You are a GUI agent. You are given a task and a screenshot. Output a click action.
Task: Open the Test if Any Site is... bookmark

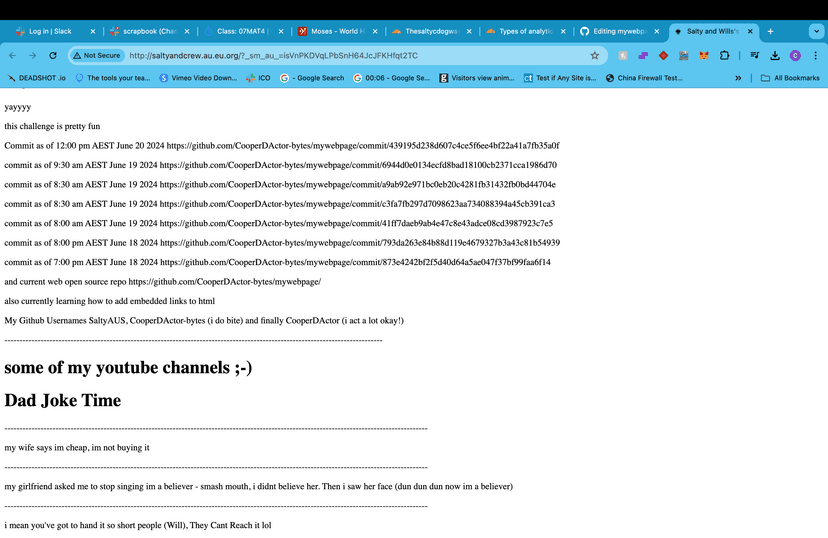point(560,78)
